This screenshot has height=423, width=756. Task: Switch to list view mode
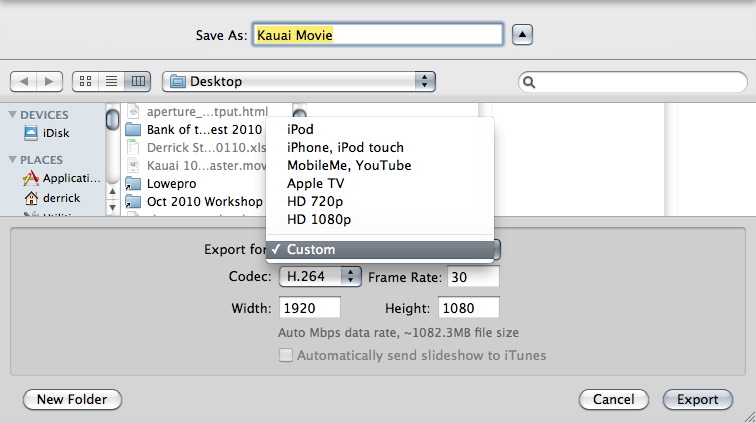tap(112, 81)
